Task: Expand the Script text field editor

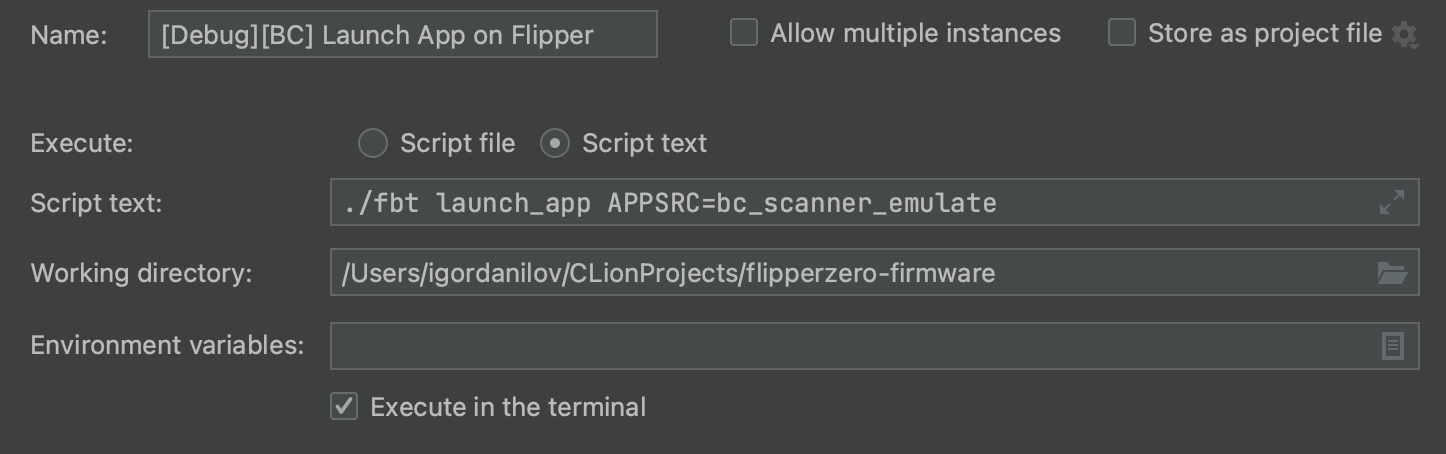Action: 1391,203
